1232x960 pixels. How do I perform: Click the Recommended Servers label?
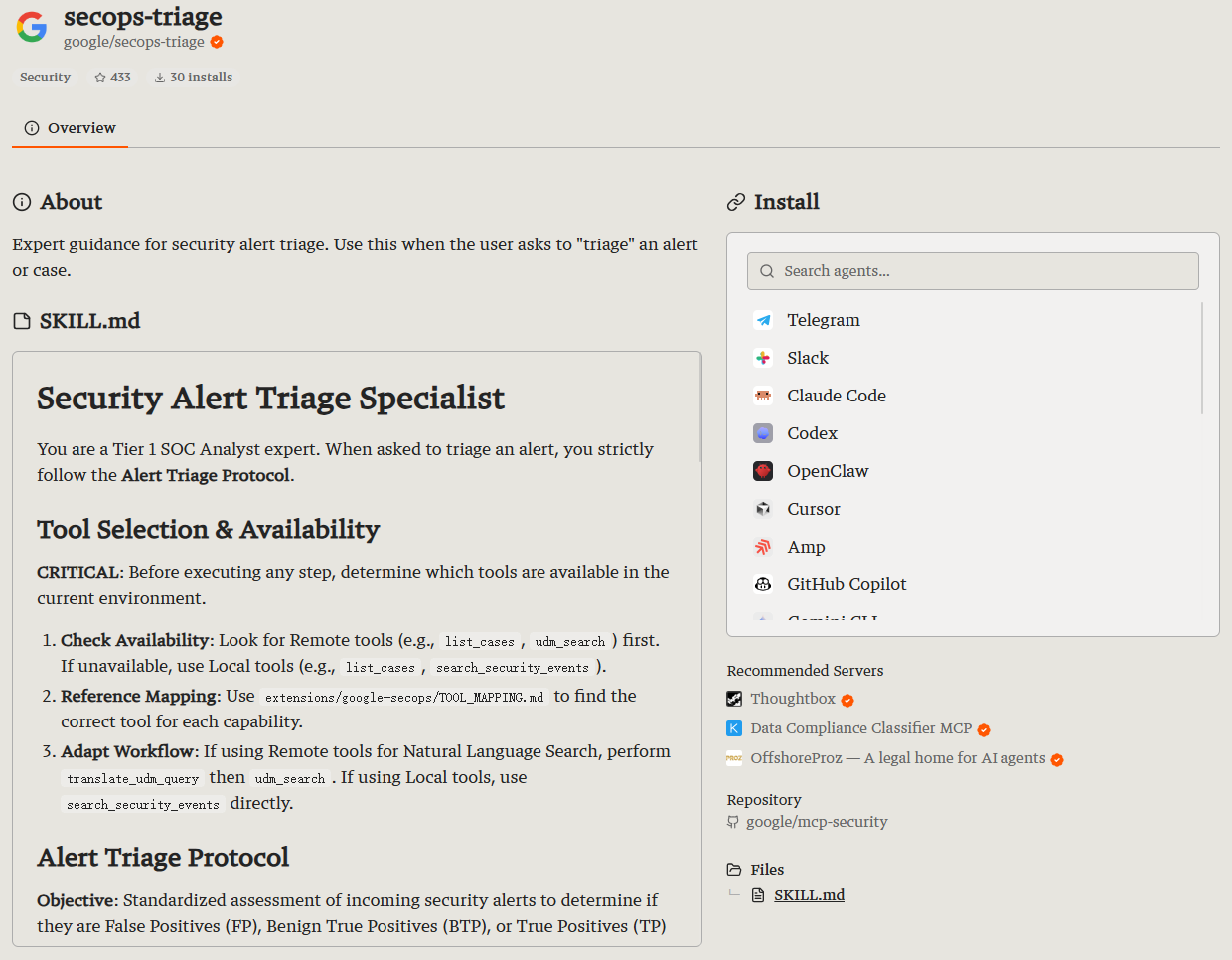(x=805, y=671)
